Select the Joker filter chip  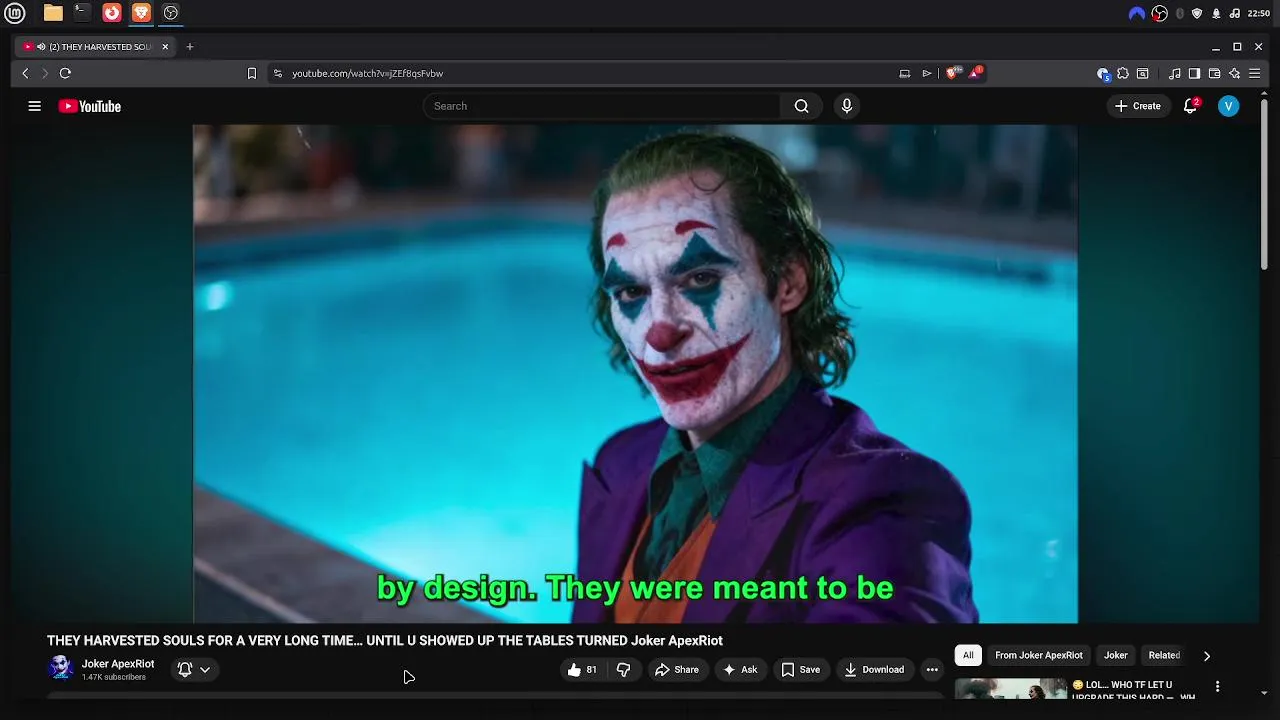click(1116, 656)
